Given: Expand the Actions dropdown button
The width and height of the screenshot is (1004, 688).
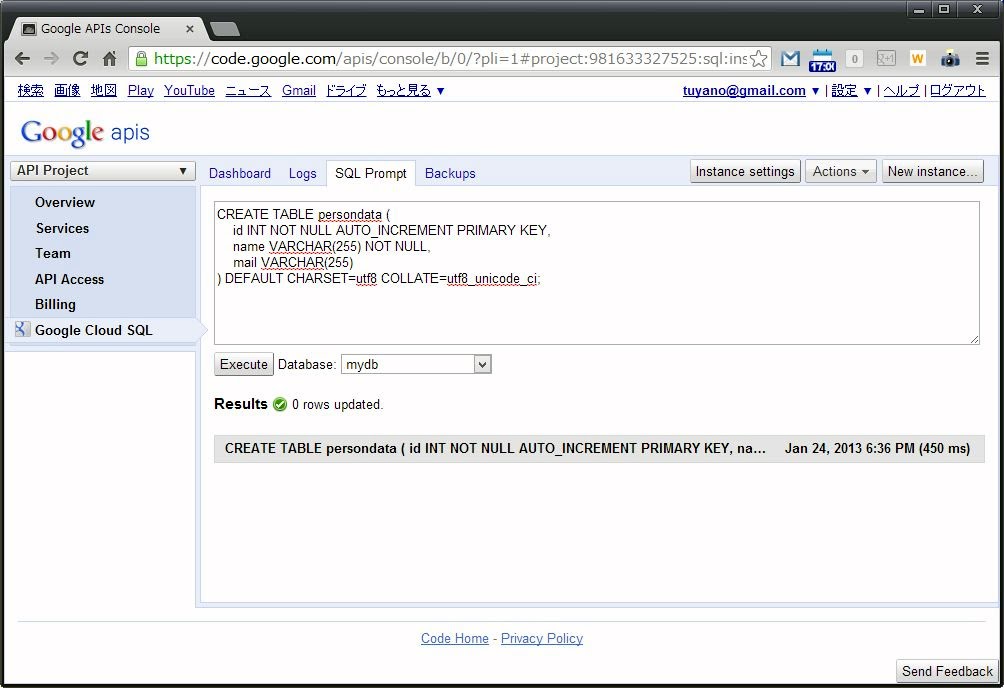Looking at the screenshot, I should point(840,172).
